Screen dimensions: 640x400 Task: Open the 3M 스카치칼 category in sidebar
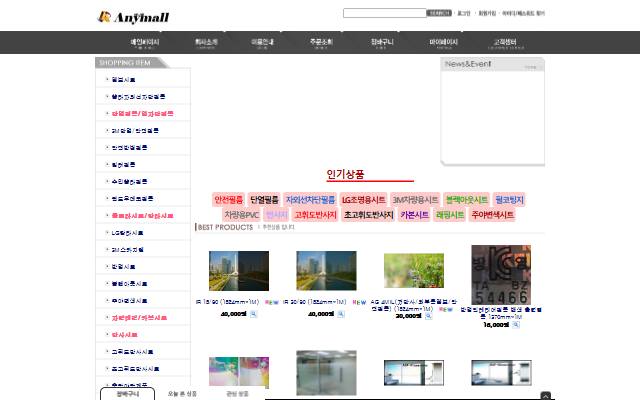(127, 250)
